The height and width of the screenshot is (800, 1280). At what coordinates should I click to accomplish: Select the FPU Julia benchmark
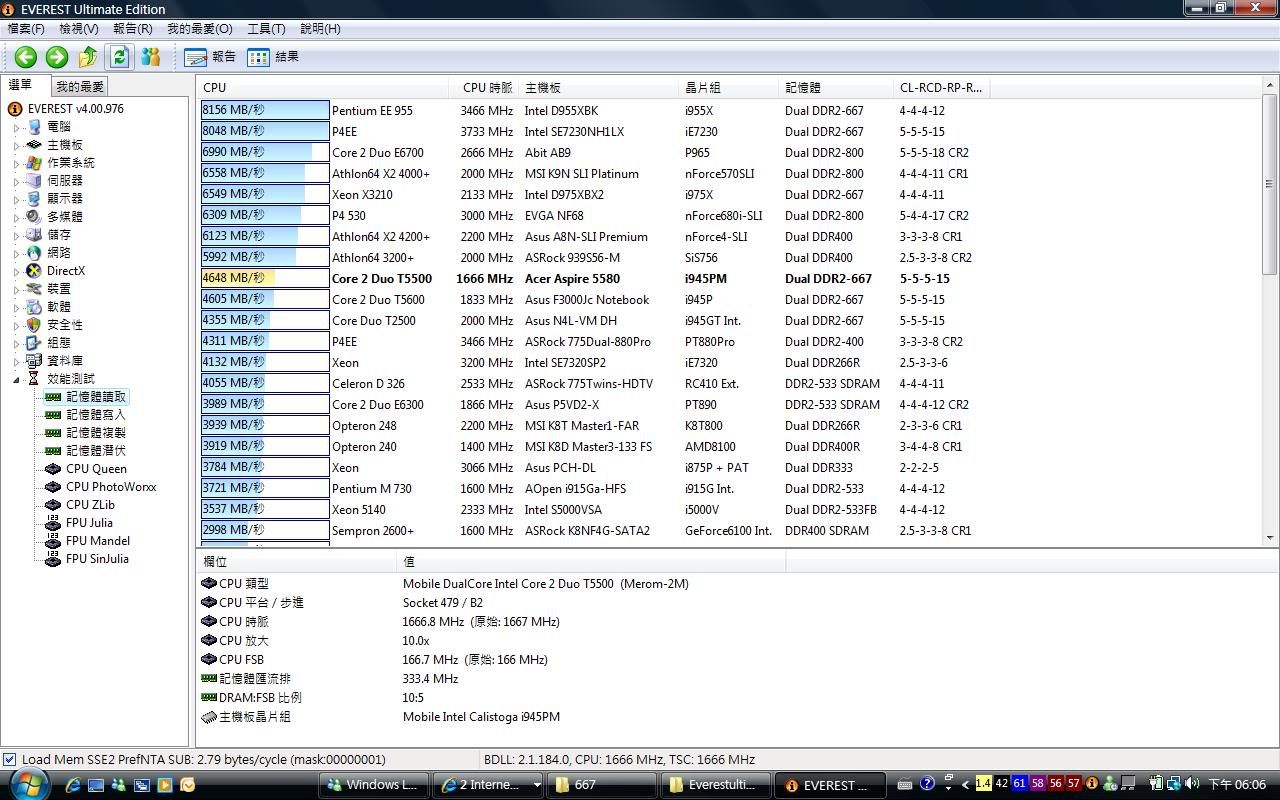[x=89, y=523]
